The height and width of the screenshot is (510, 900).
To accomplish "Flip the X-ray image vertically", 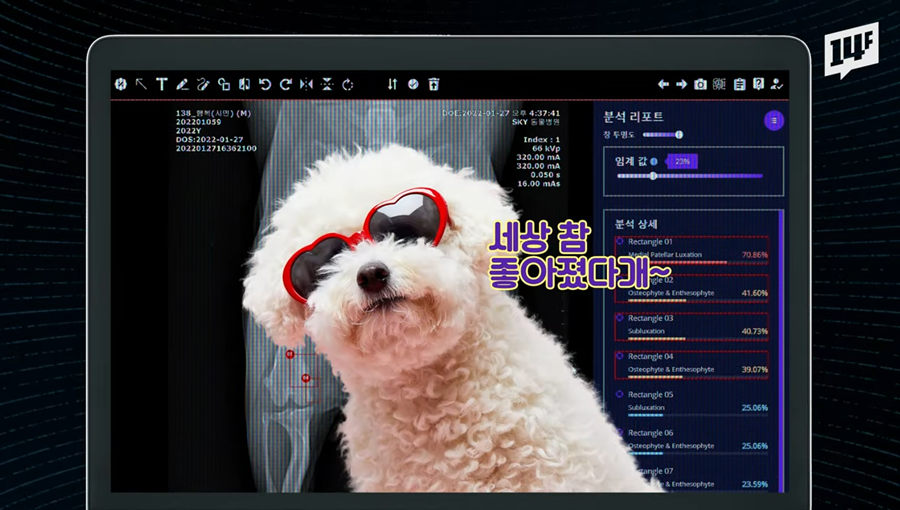I will [327, 84].
